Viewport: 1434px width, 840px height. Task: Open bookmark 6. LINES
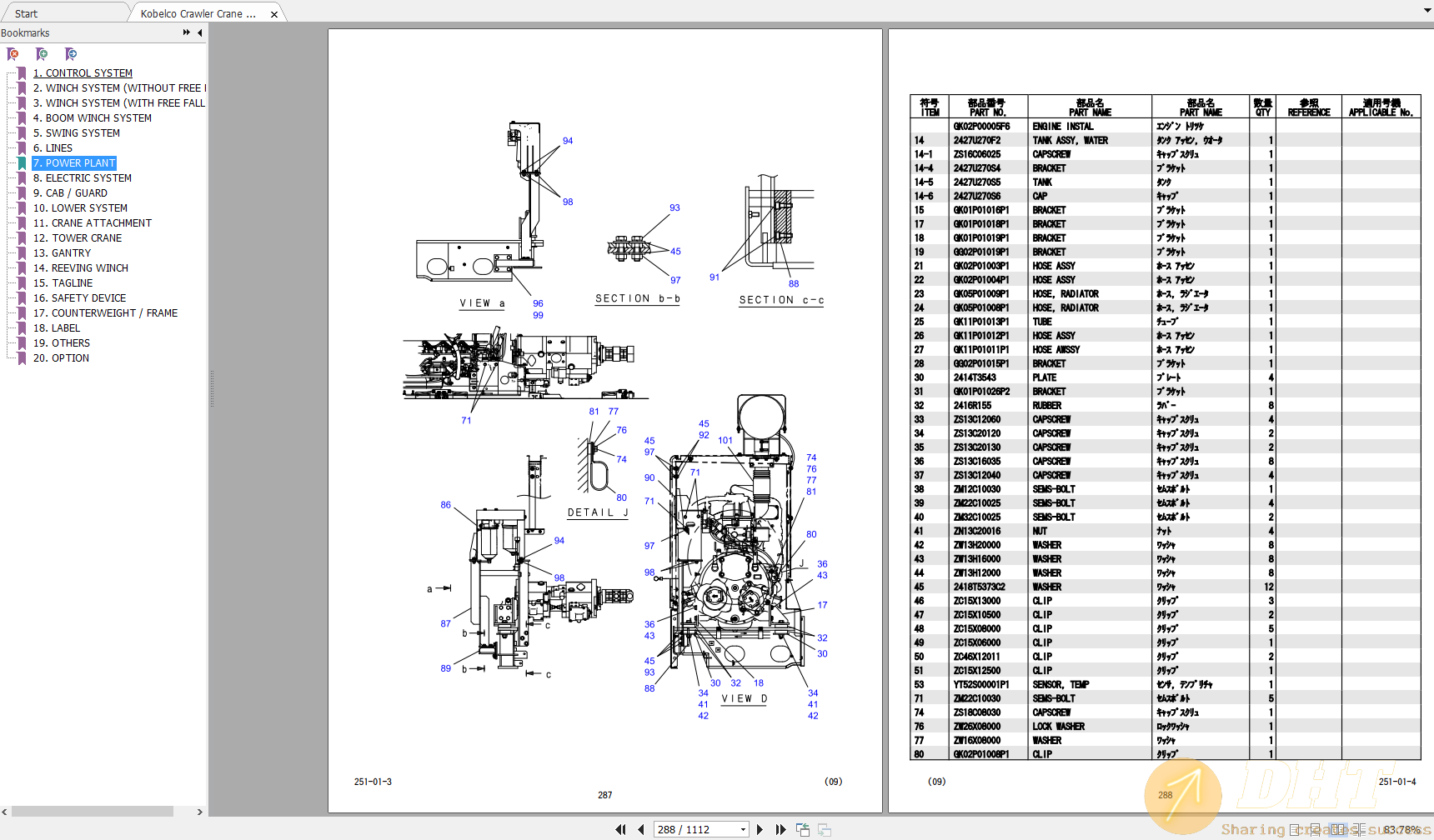[x=53, y=148]
